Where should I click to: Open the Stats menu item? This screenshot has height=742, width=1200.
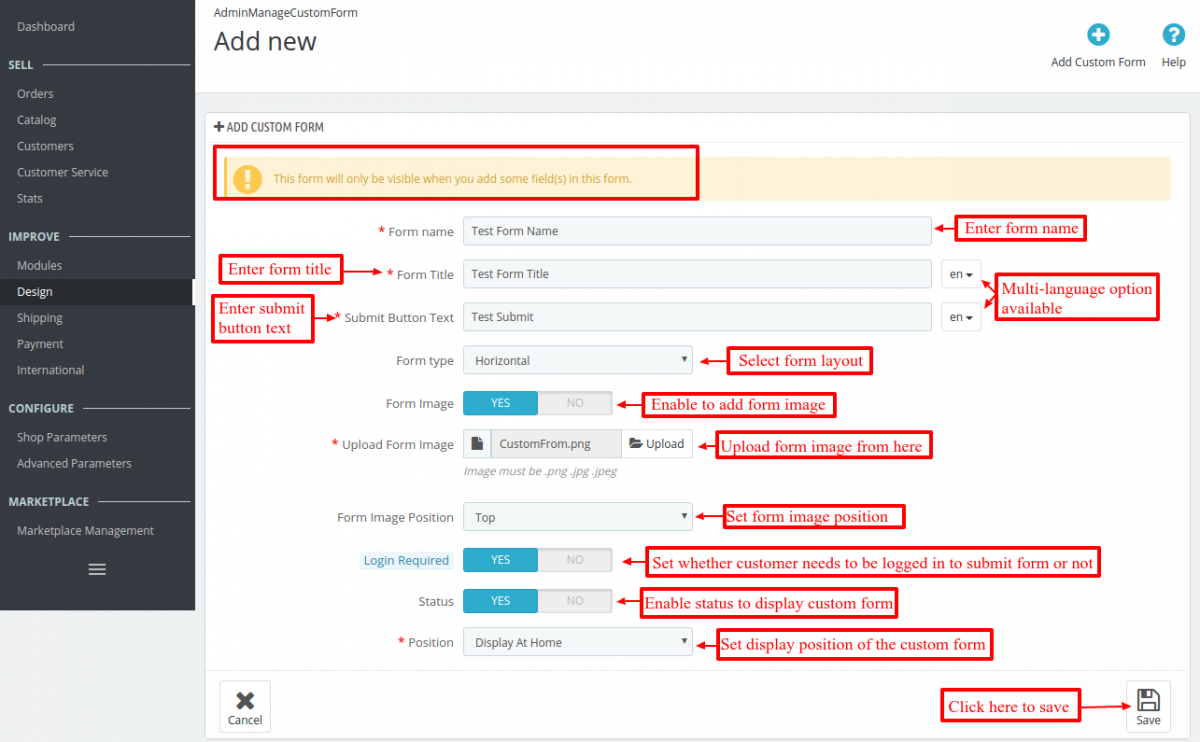(30, 198)
